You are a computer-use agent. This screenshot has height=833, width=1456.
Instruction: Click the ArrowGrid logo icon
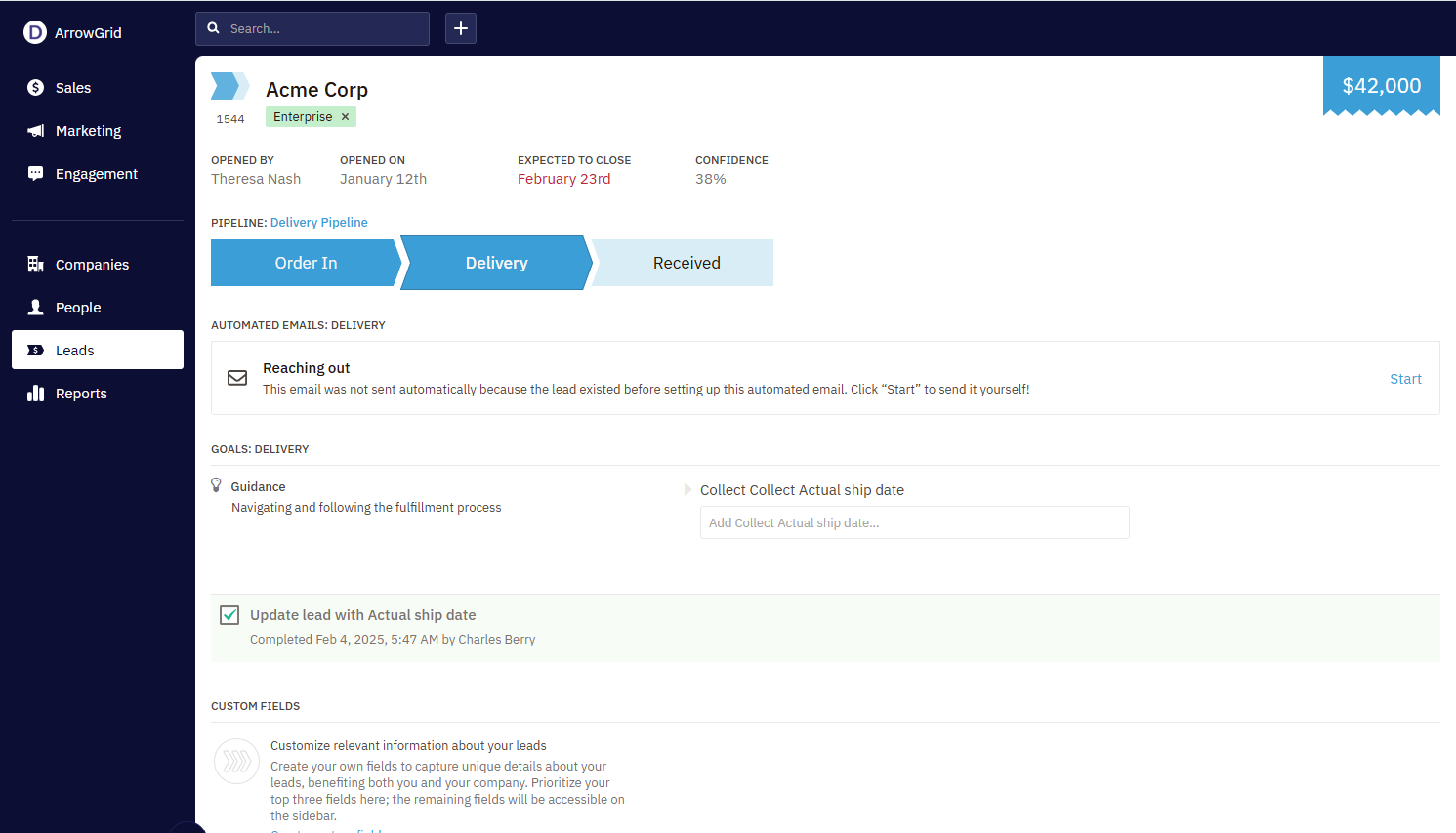tap(35, 32)
